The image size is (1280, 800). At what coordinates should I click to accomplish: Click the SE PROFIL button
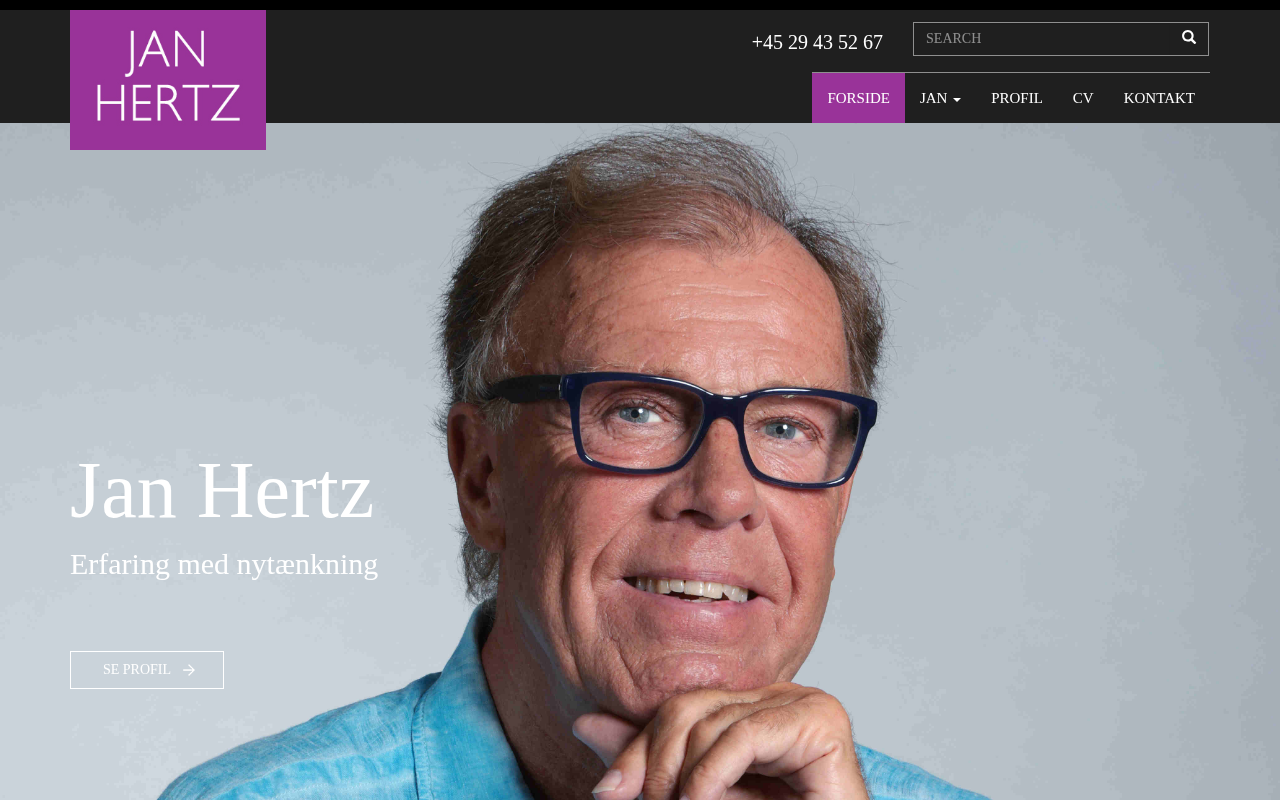(x=147, y=670)
